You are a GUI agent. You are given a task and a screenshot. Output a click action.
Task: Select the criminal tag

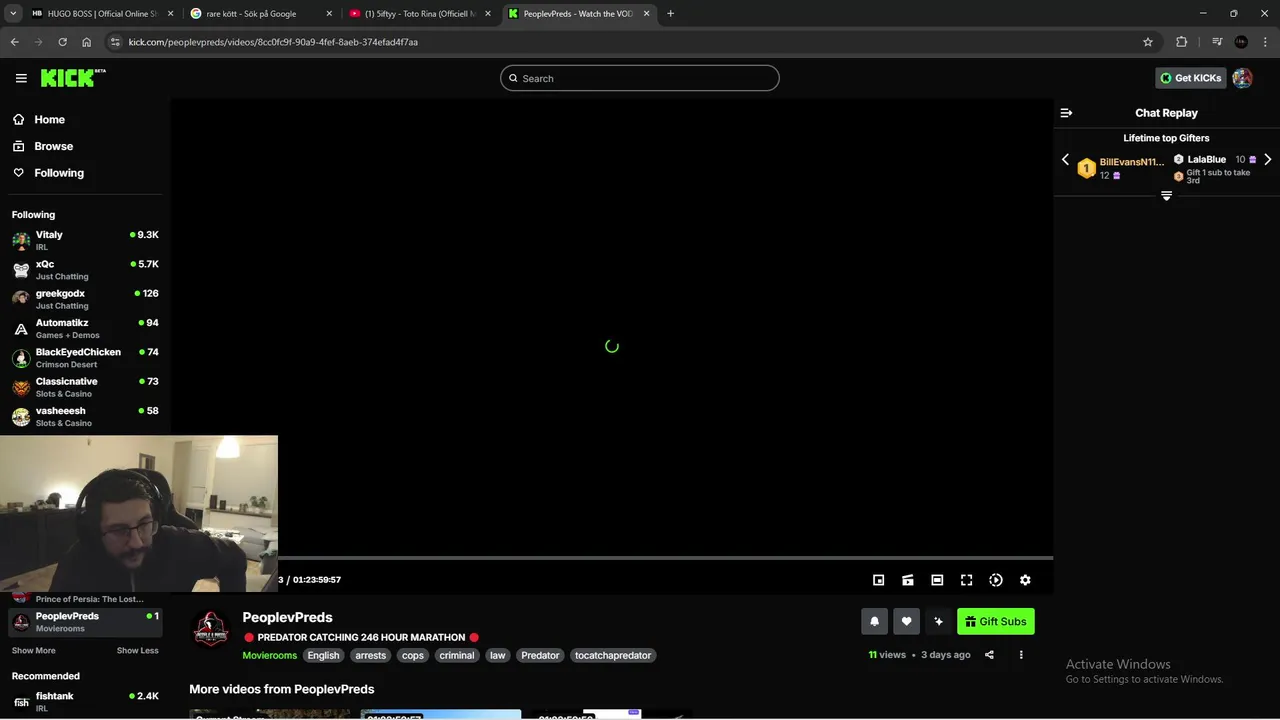click(456, 655)
